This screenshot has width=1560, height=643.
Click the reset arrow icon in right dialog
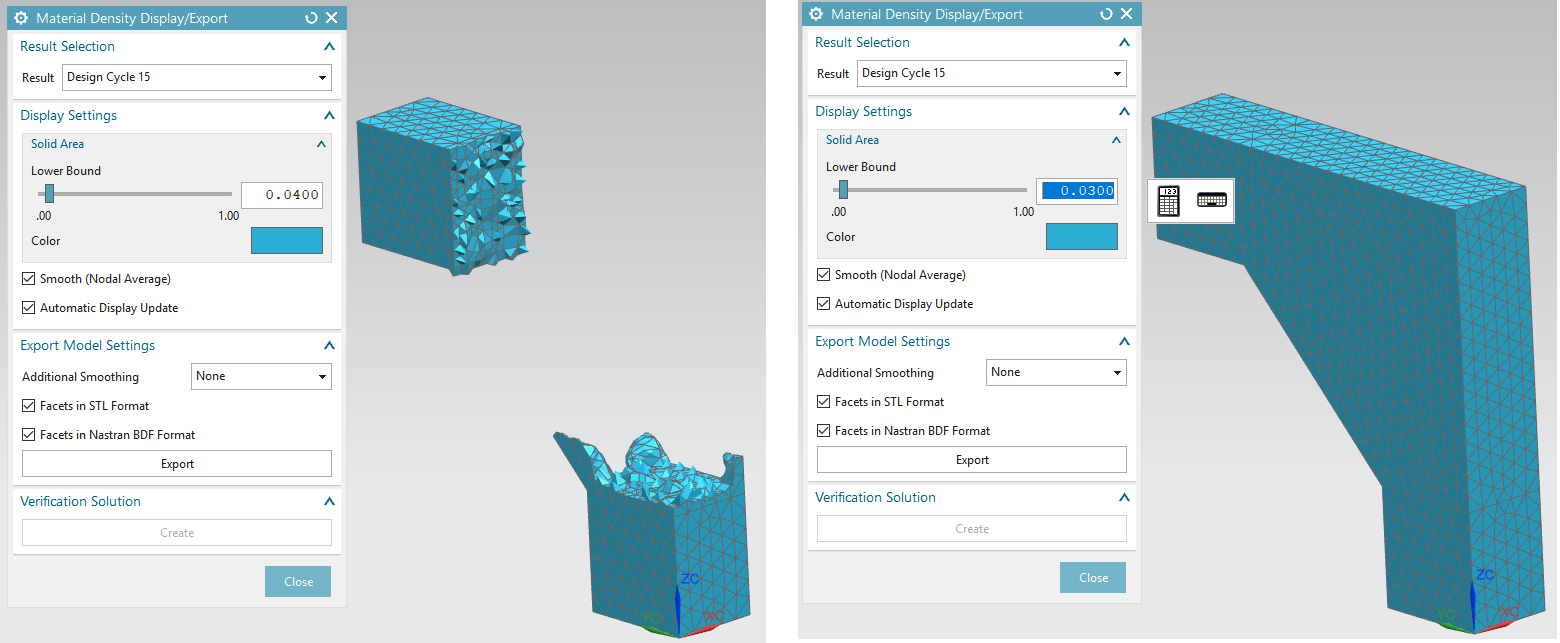pos(1107,14)
